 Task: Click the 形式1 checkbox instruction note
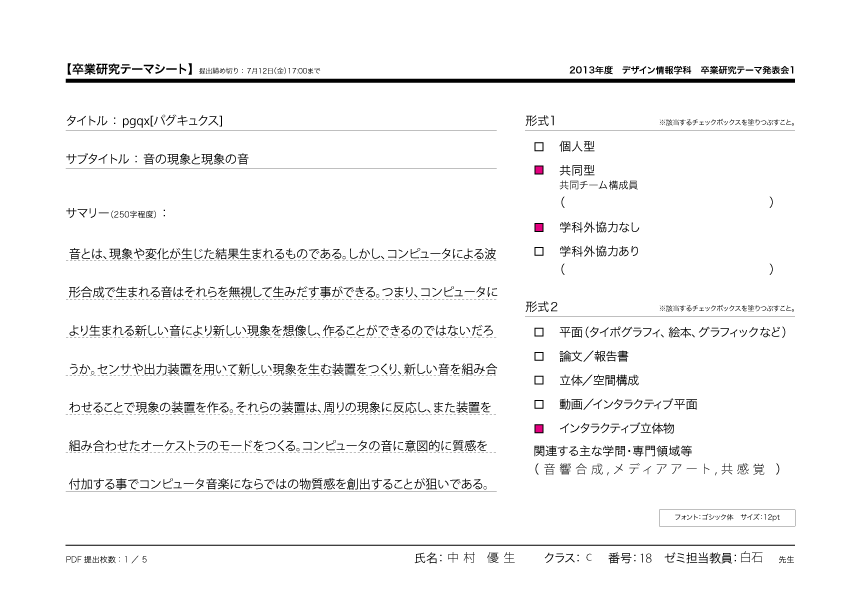(x=727, y=123)
